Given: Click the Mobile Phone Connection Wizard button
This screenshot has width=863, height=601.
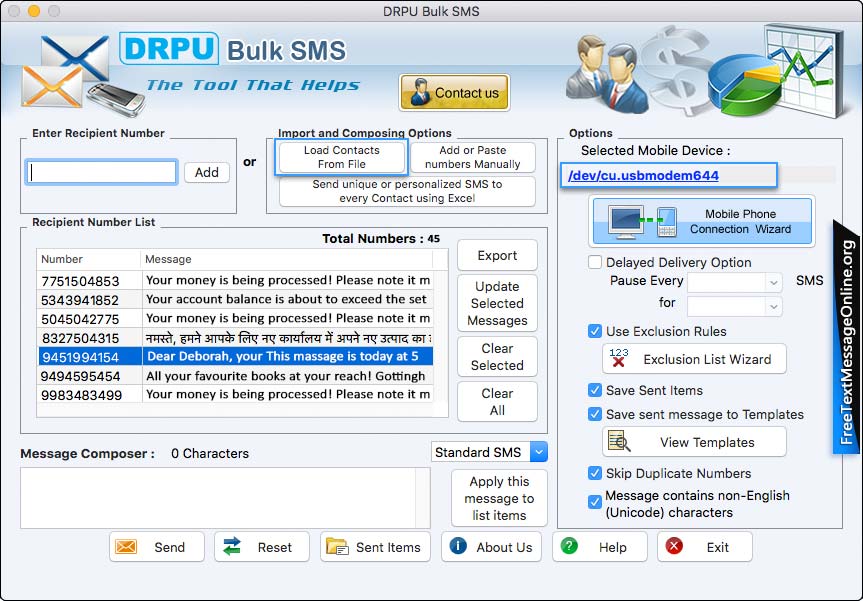Looking at the screenshot, I should (702, 221).
